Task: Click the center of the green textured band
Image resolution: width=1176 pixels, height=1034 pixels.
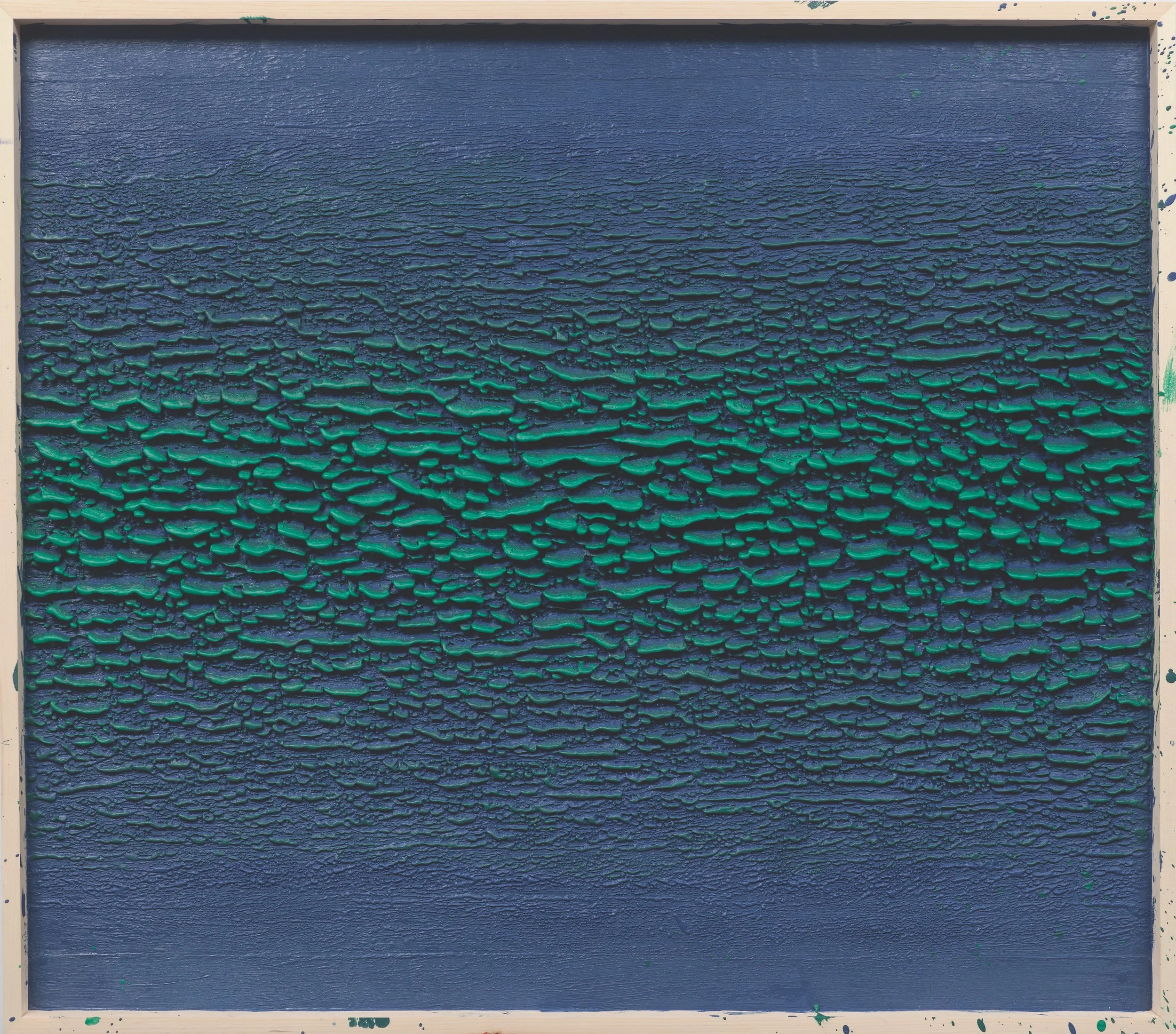Action: coord(587,518)
